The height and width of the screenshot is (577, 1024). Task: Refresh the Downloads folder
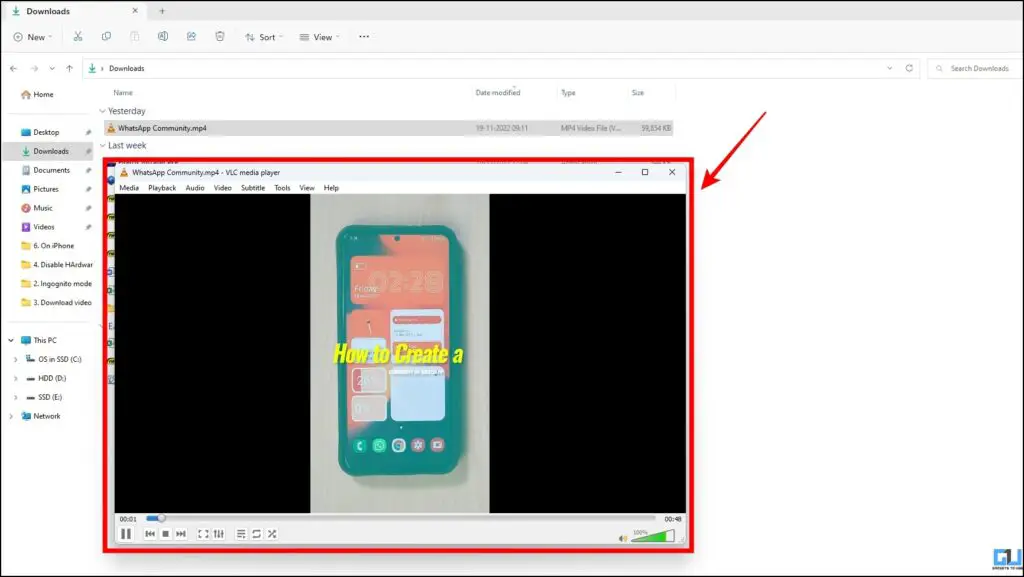[909, 69]
